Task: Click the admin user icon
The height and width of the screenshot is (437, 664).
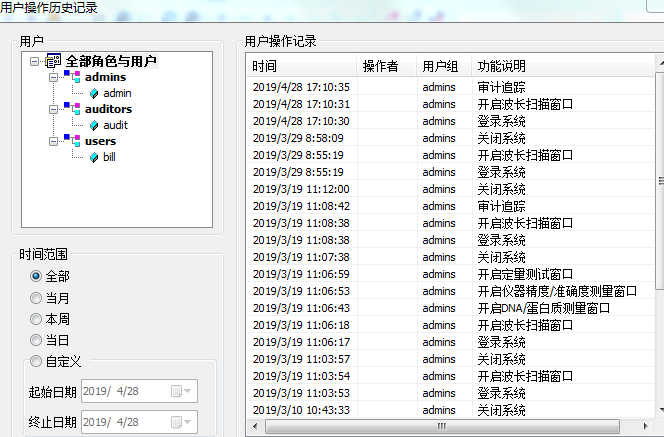Action: point(94,93)
